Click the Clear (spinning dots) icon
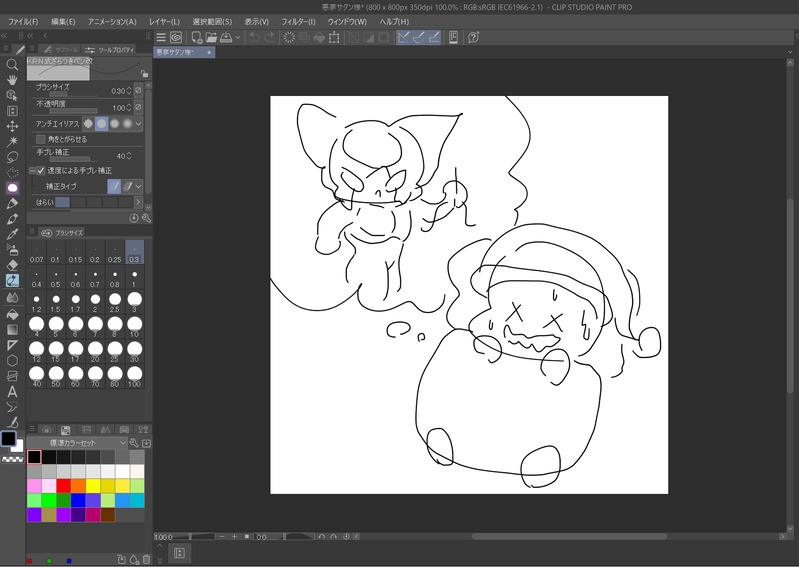This screenshot has width=799, height=567. 289,37
